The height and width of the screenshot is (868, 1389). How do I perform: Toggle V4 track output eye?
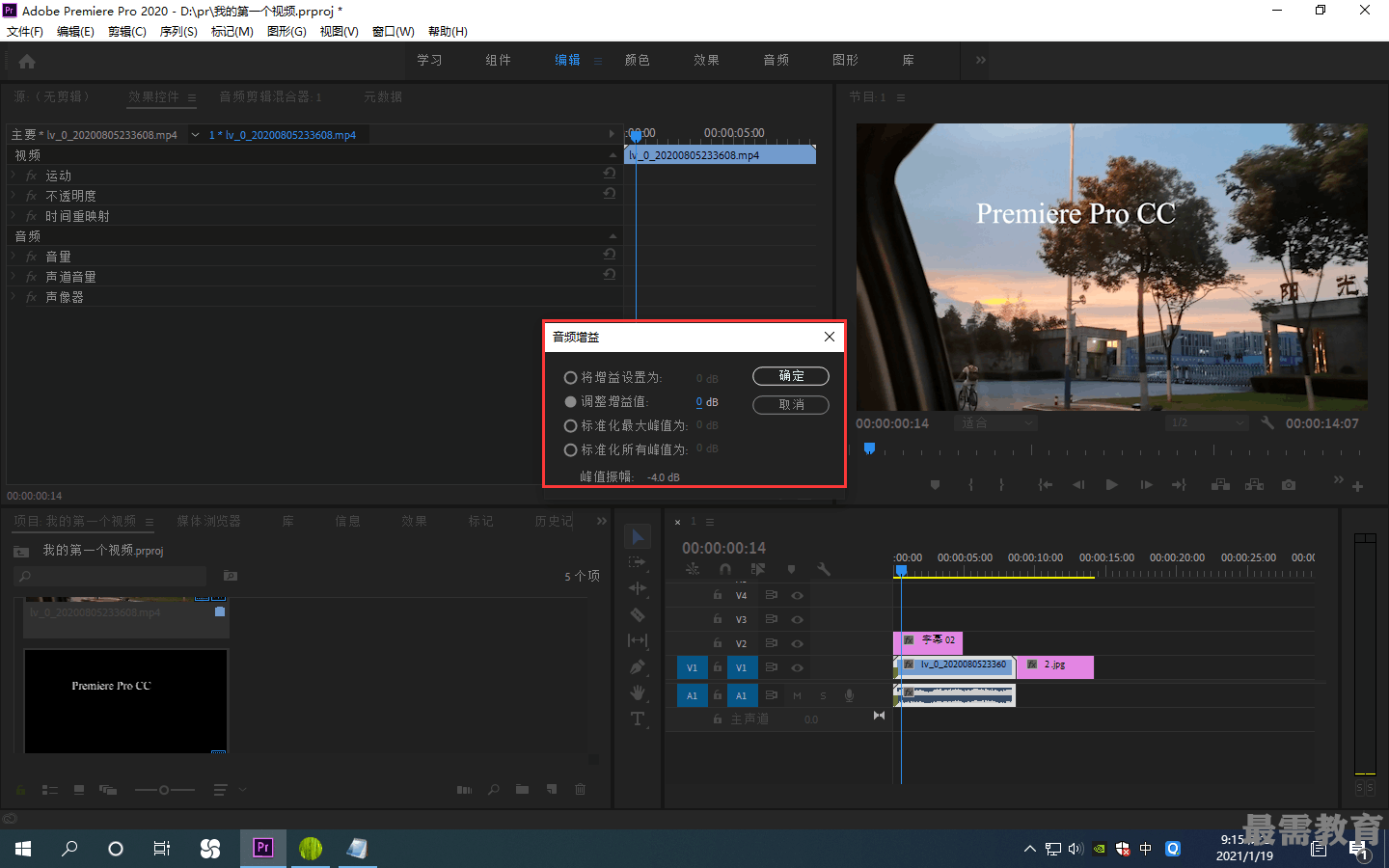[797, 595]
